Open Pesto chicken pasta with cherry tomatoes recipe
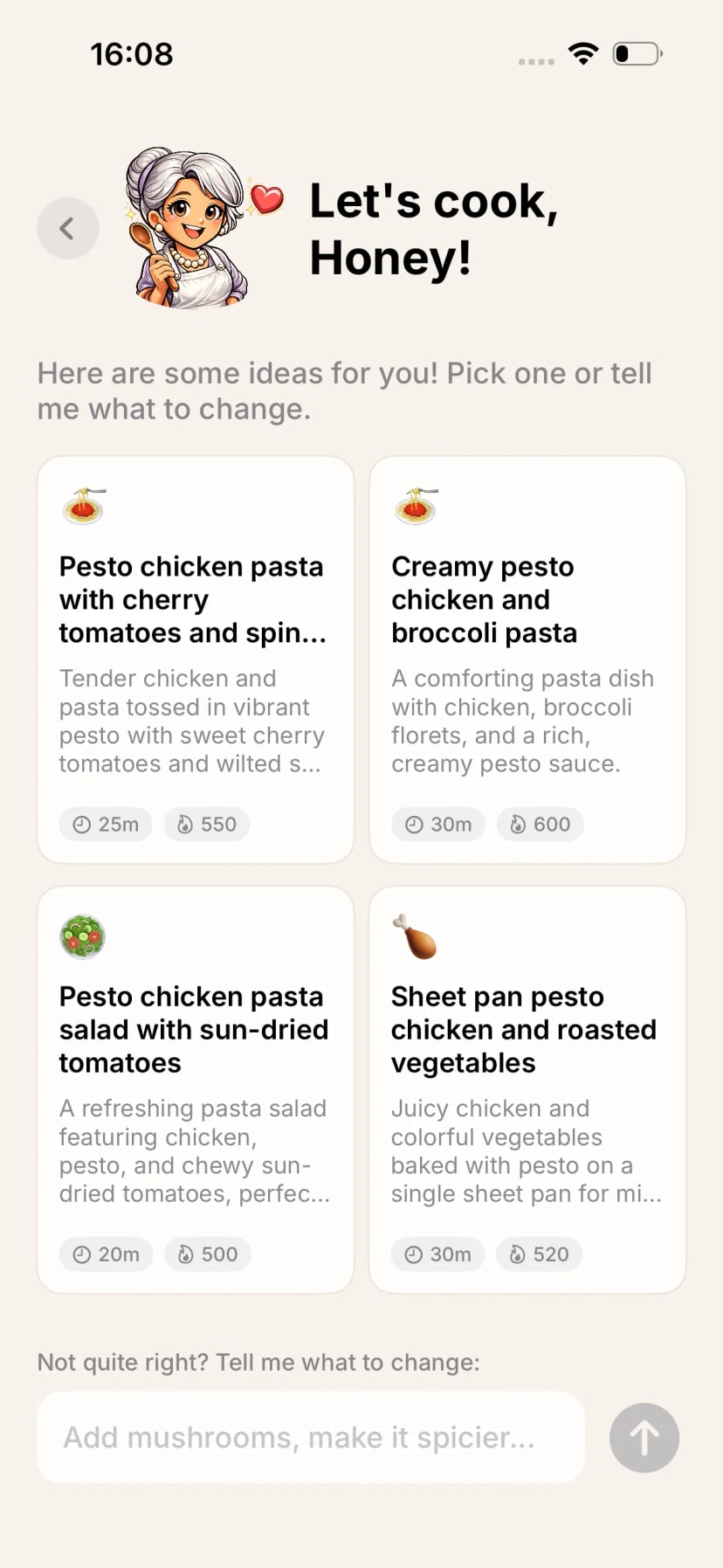Screen dimensions: 723x1568 192,599
